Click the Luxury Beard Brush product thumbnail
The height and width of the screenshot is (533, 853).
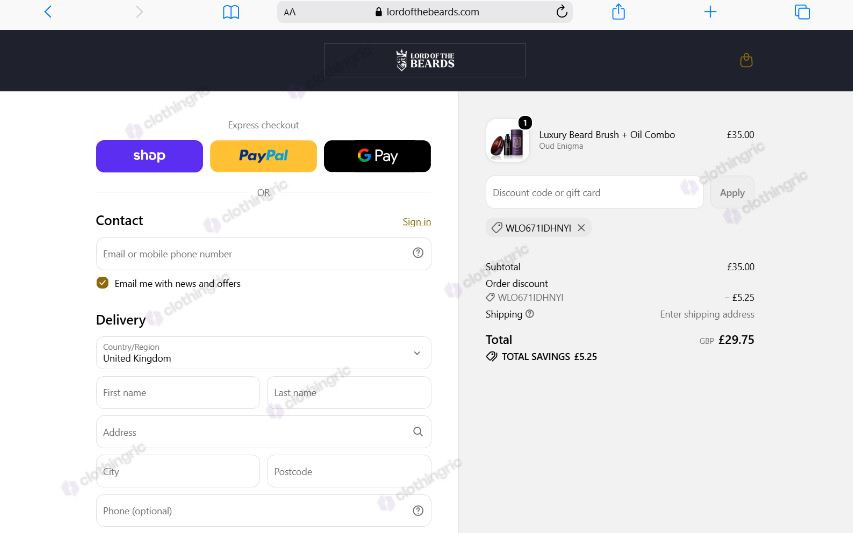click(508, 140)
